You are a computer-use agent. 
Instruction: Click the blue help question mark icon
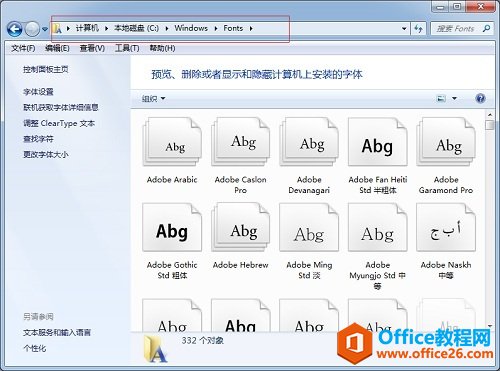[x=480, y=98]
